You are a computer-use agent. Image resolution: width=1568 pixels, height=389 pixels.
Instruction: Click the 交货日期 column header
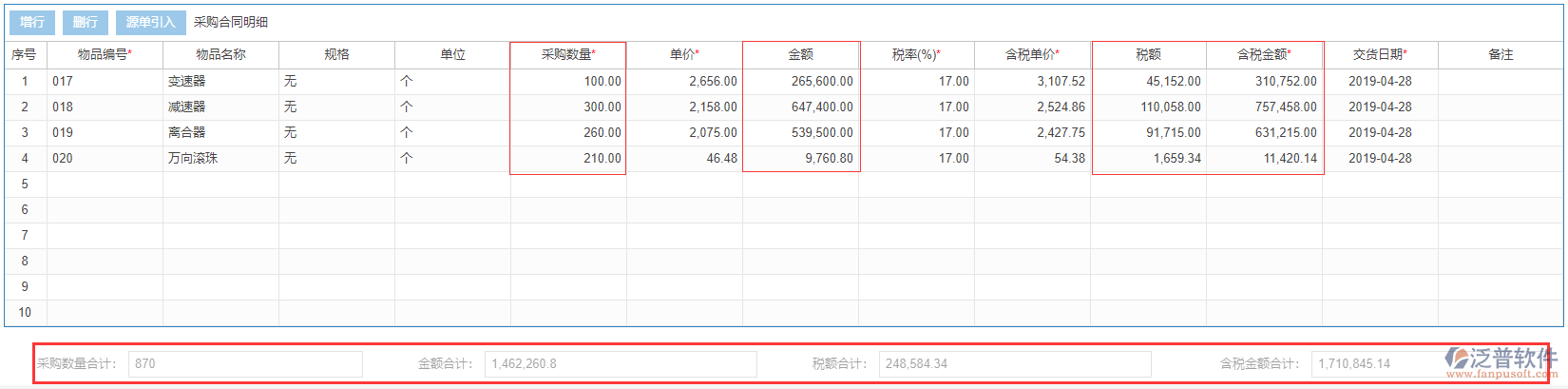pyautogui.click(x=1380, y=55)
